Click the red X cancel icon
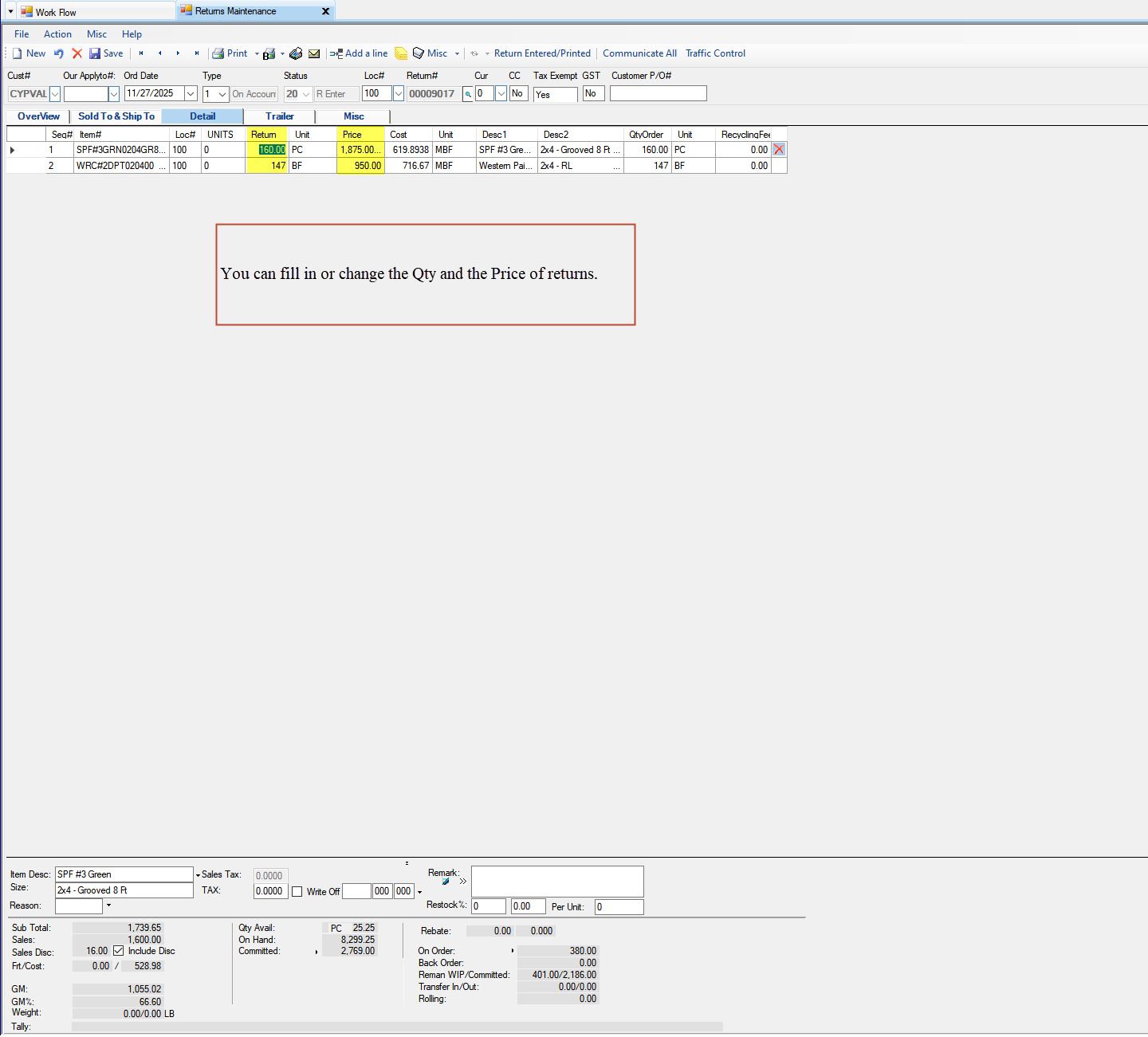Image resolution: width=1148 pixels, height=1037 pixels. tap(77, 53)
